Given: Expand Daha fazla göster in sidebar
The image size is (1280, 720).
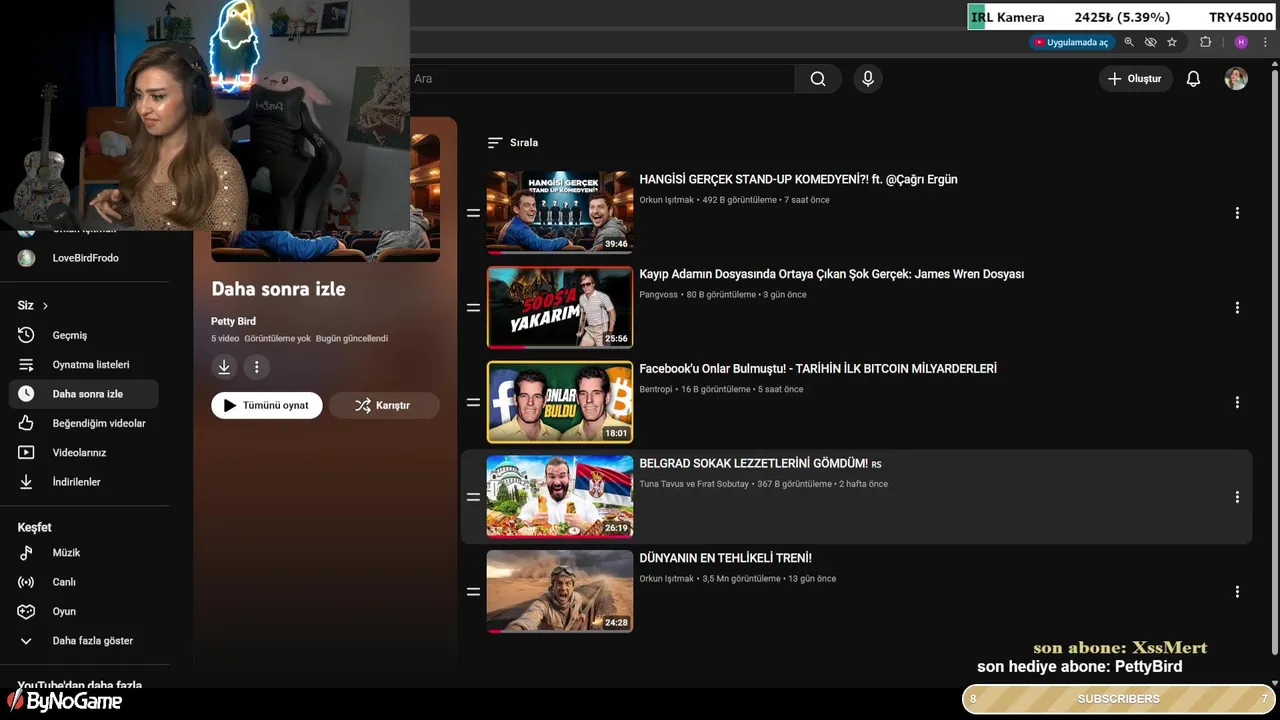Looking at the screenshot, I should pos(83,641).
